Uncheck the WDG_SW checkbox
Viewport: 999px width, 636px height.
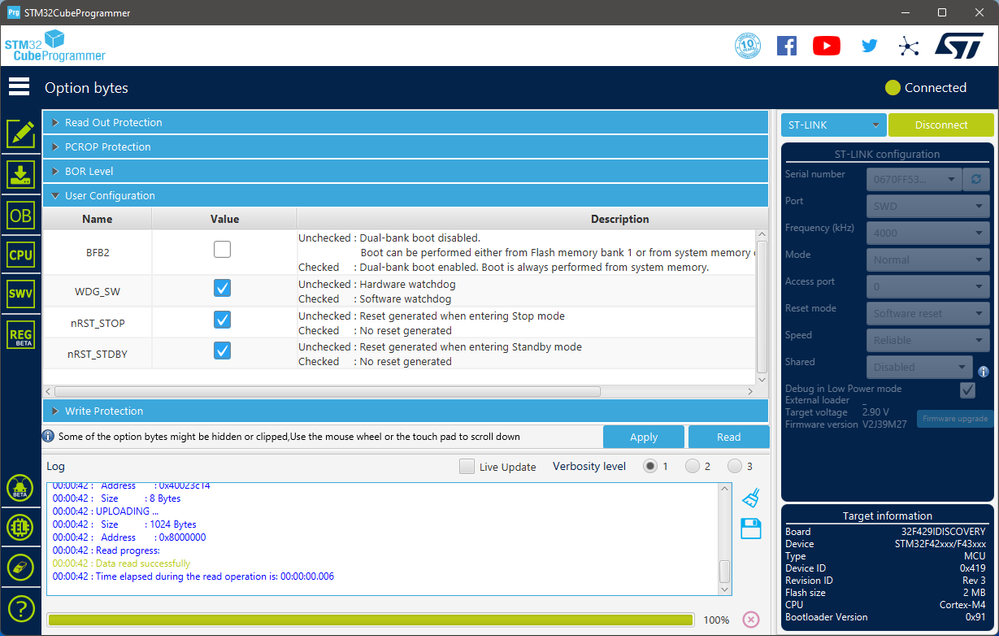222,288
